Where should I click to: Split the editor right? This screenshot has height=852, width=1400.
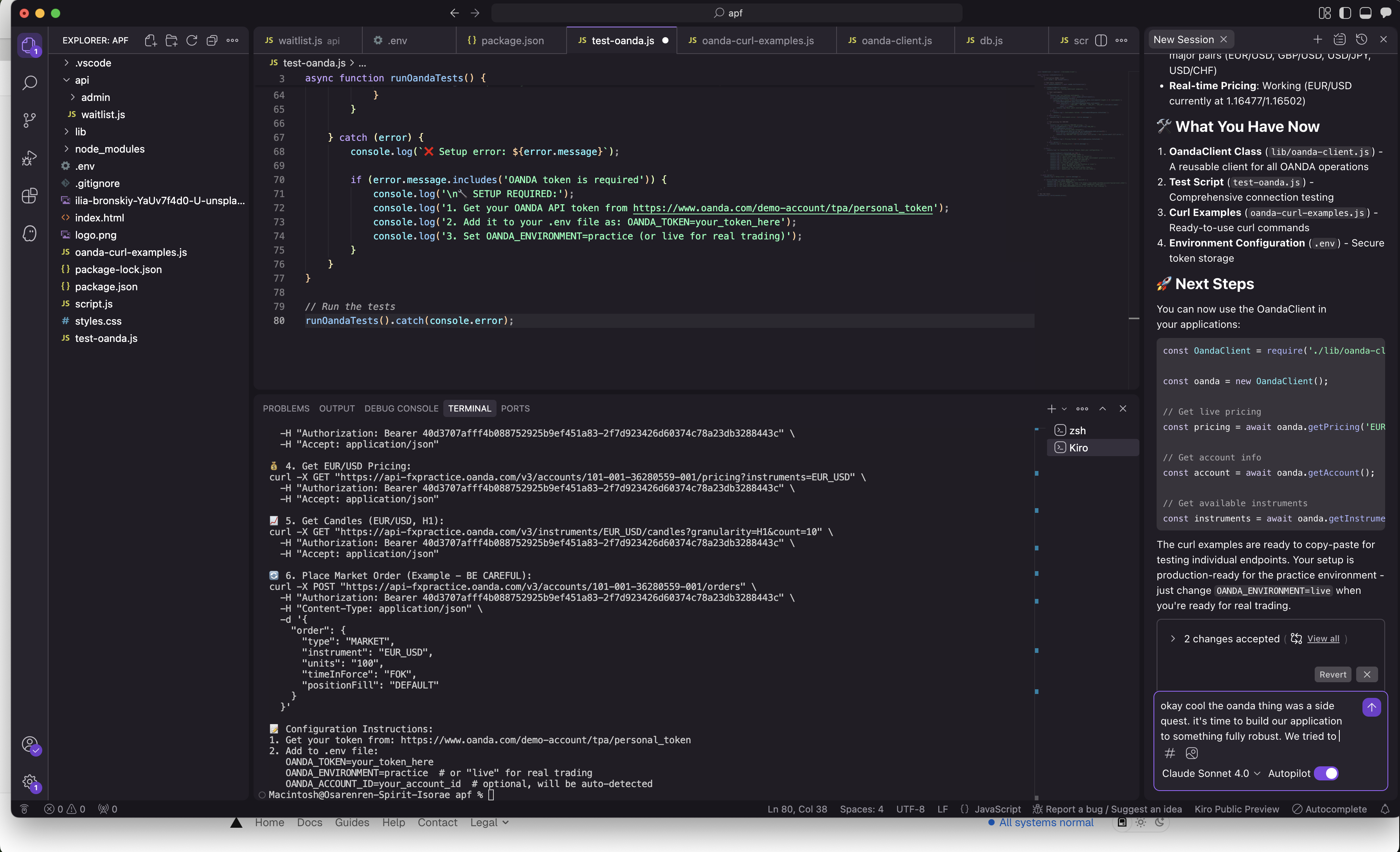[1101, 40]
